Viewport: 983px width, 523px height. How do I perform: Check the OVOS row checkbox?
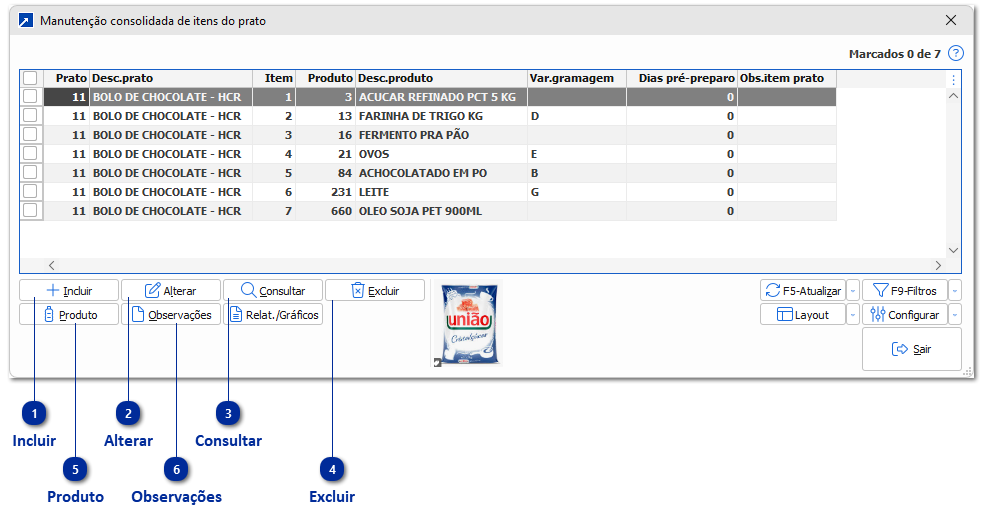(30, 154)
